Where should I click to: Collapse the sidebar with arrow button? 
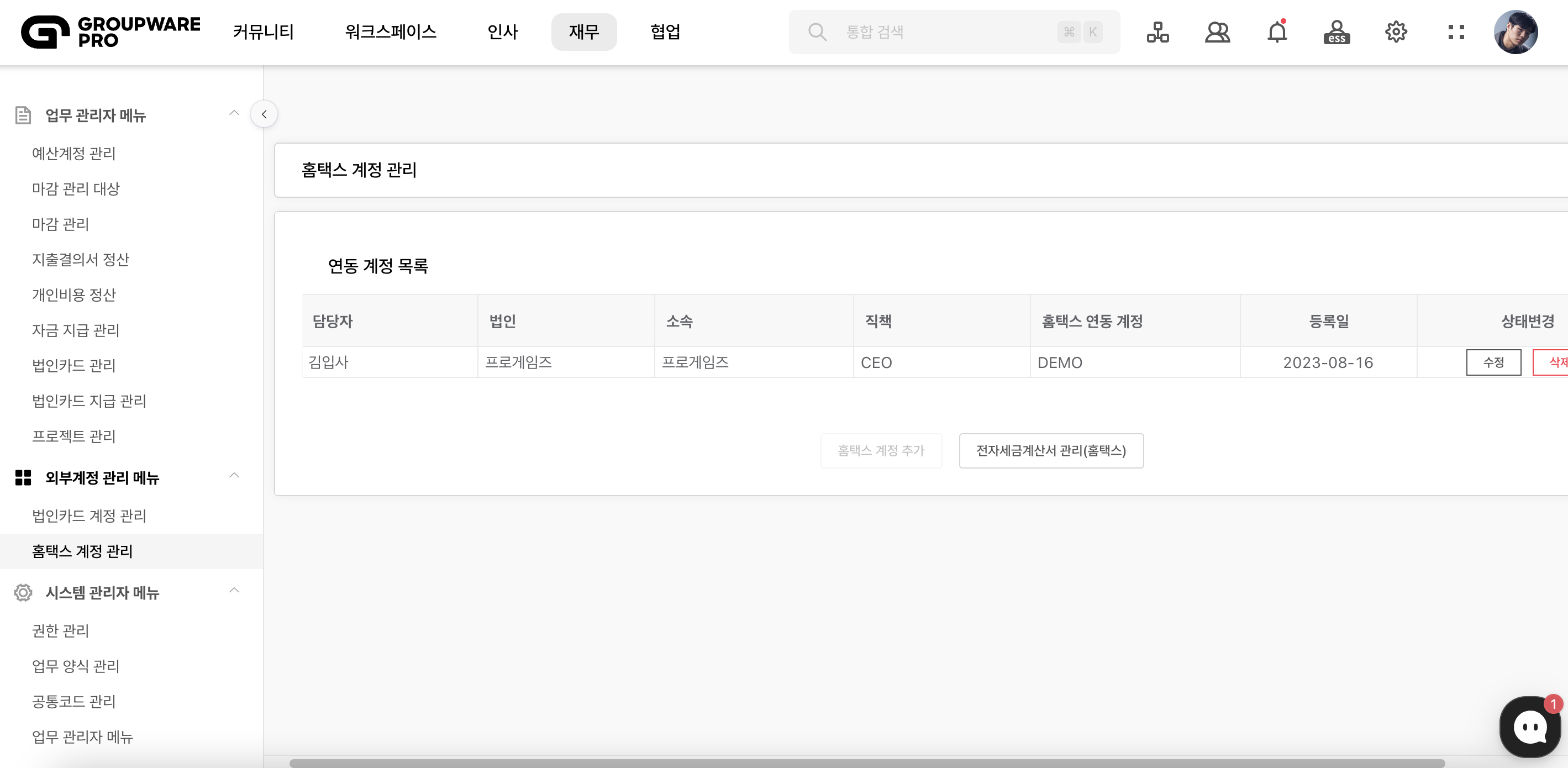click(264, 114)
